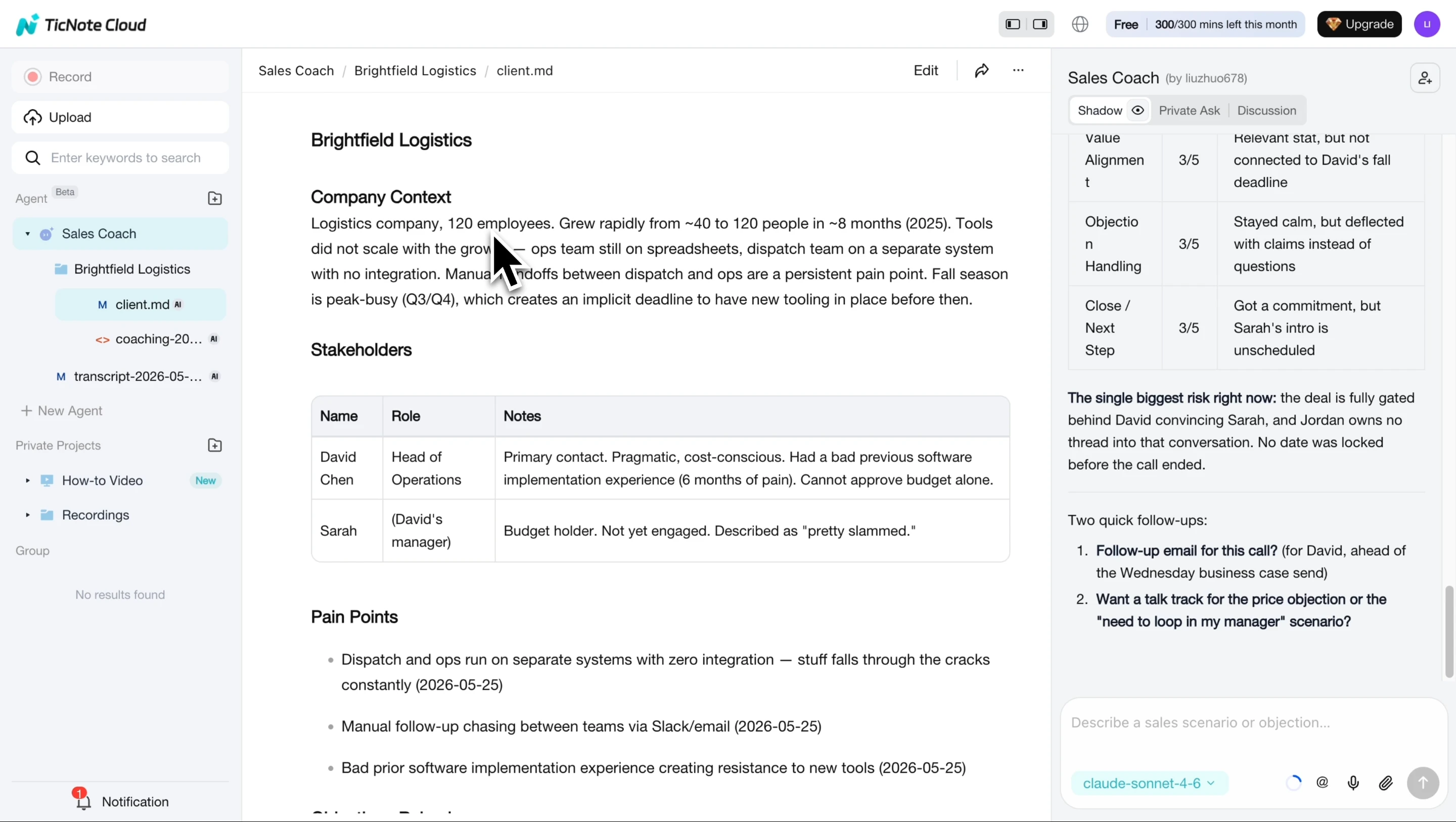Click Sales Coach breadcrumb
The height and width of the screenshot is (822, 1456).
pos(296,71)
